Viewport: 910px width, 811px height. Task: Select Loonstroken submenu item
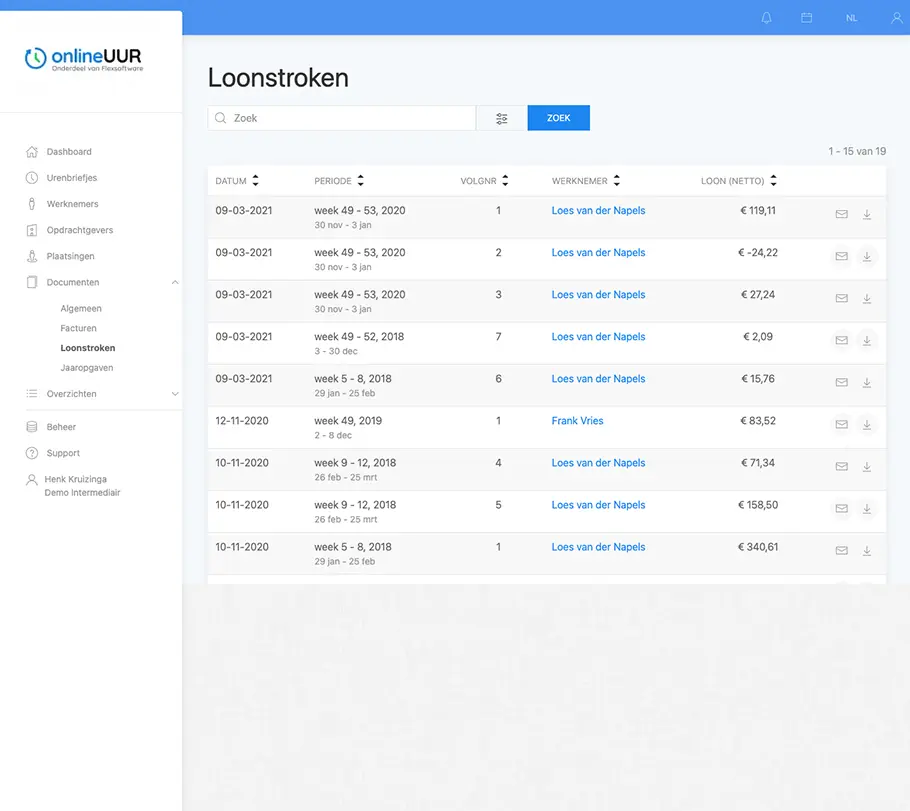(88, 348)
